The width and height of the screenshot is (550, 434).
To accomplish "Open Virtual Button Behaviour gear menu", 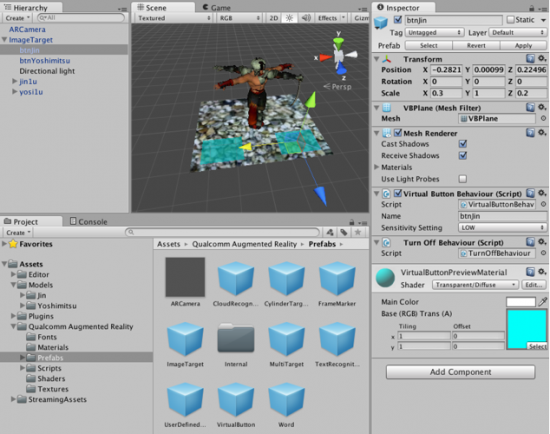I will (x=542, y=193).
